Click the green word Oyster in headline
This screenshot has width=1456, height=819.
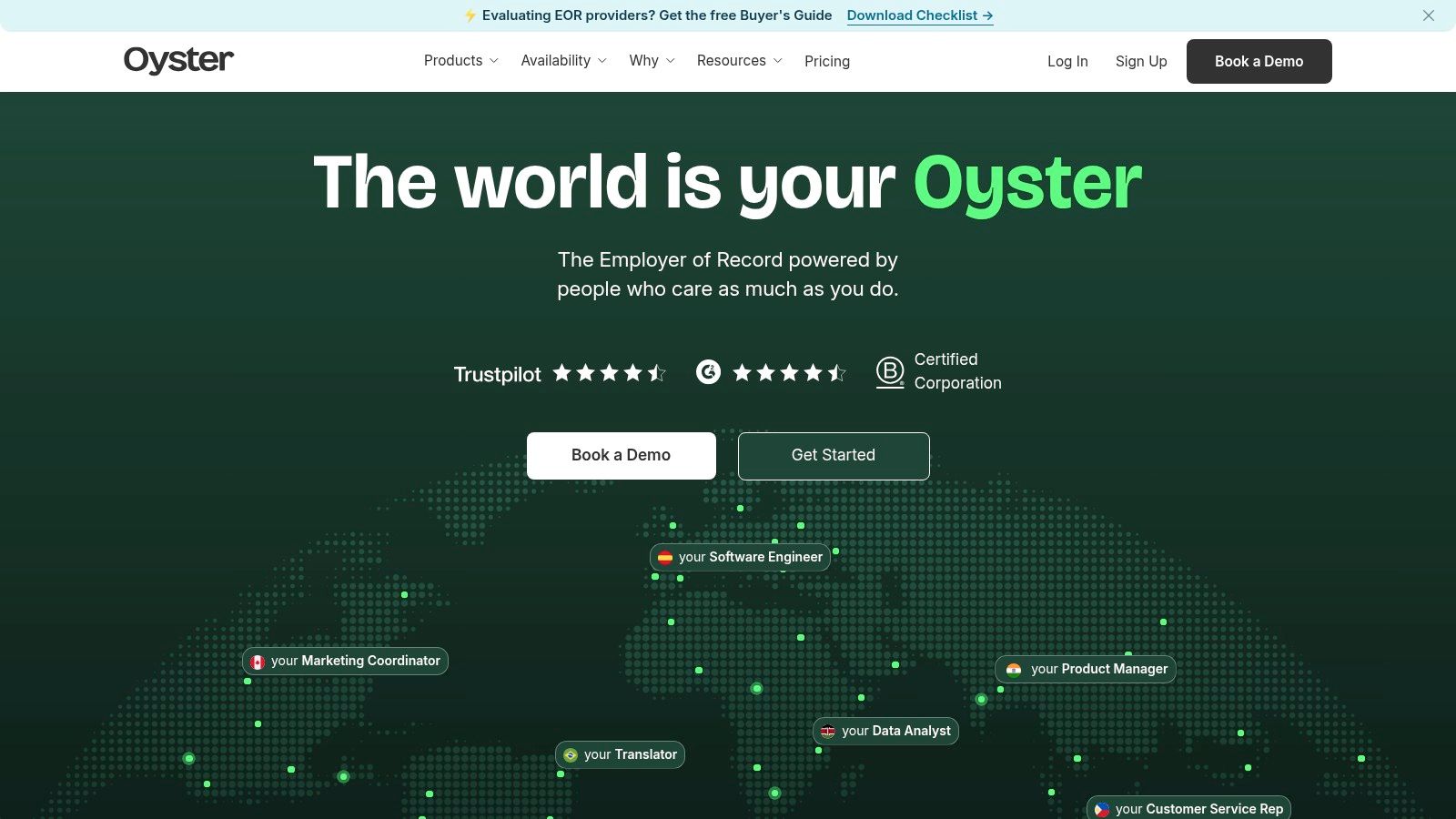1027,184
